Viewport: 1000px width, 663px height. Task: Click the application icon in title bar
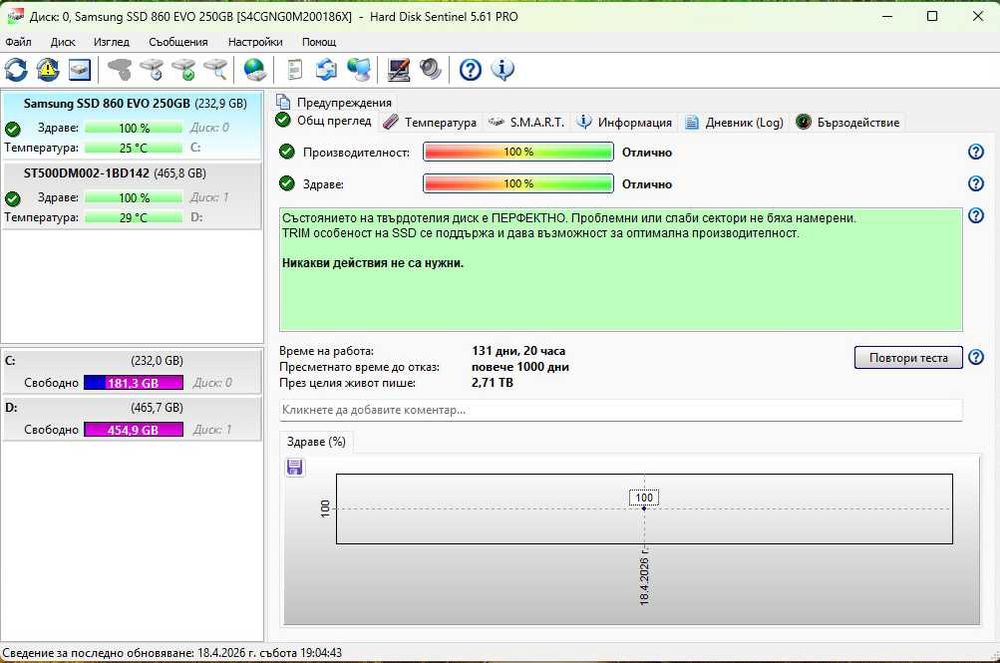click(x=14, y=16)
